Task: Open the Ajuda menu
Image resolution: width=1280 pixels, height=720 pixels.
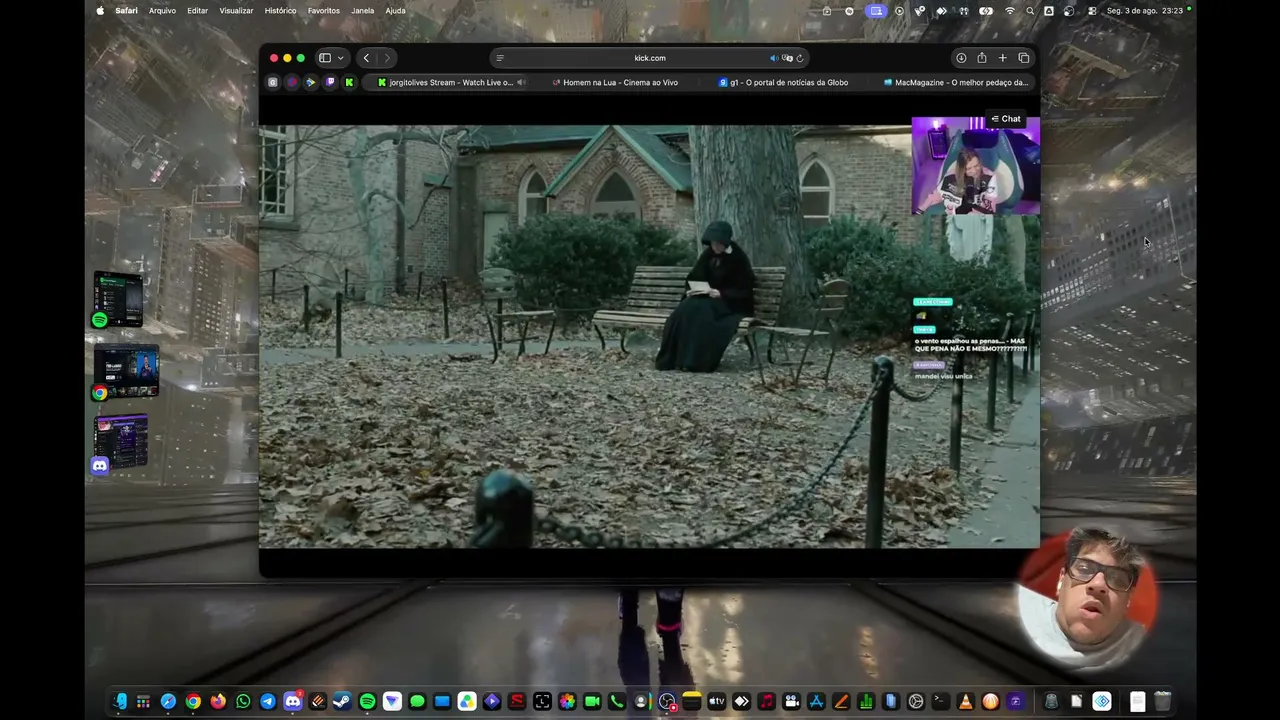Action: (x=396, y=11)
